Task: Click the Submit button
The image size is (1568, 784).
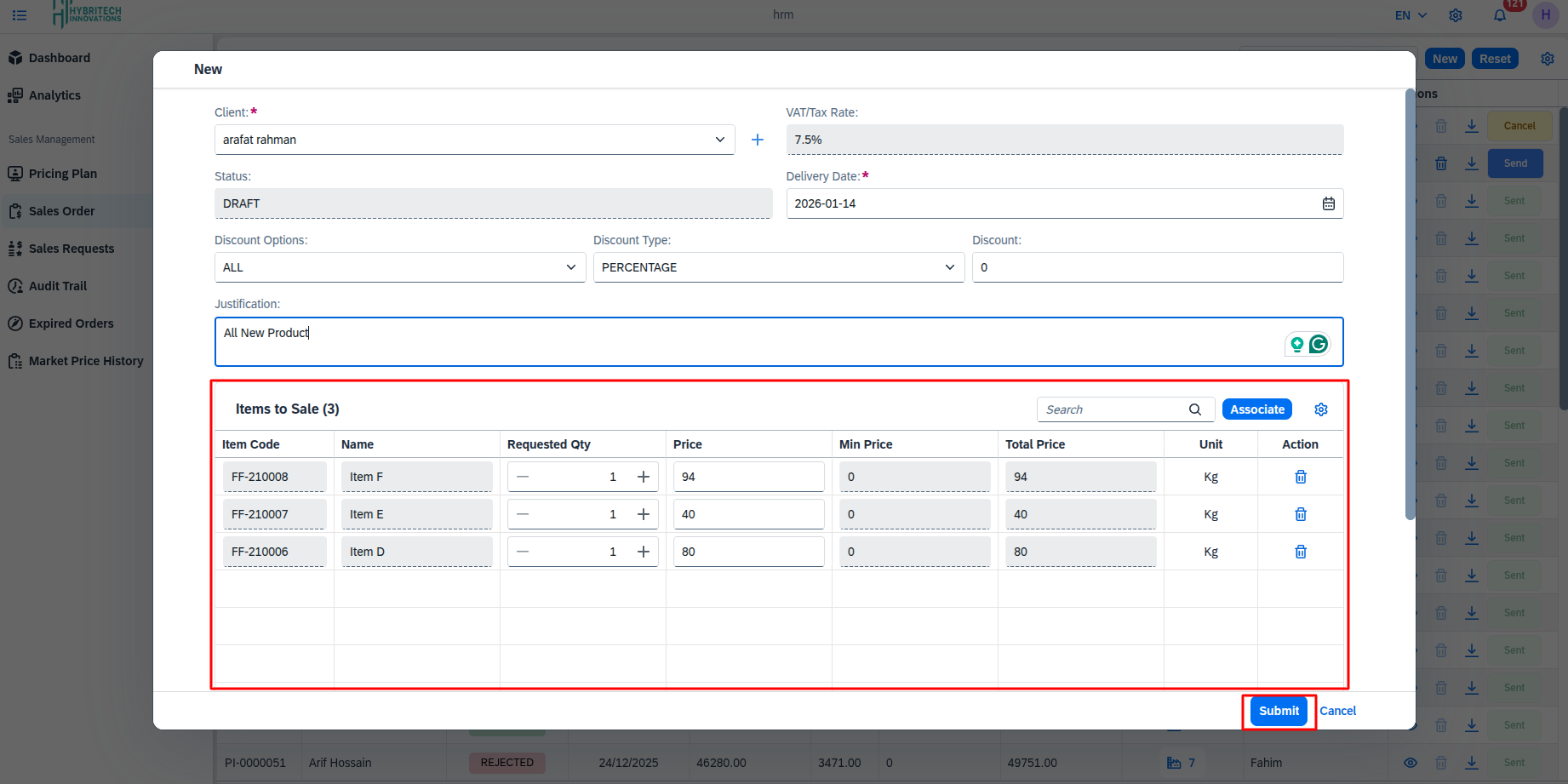Action: point(1278,711)
